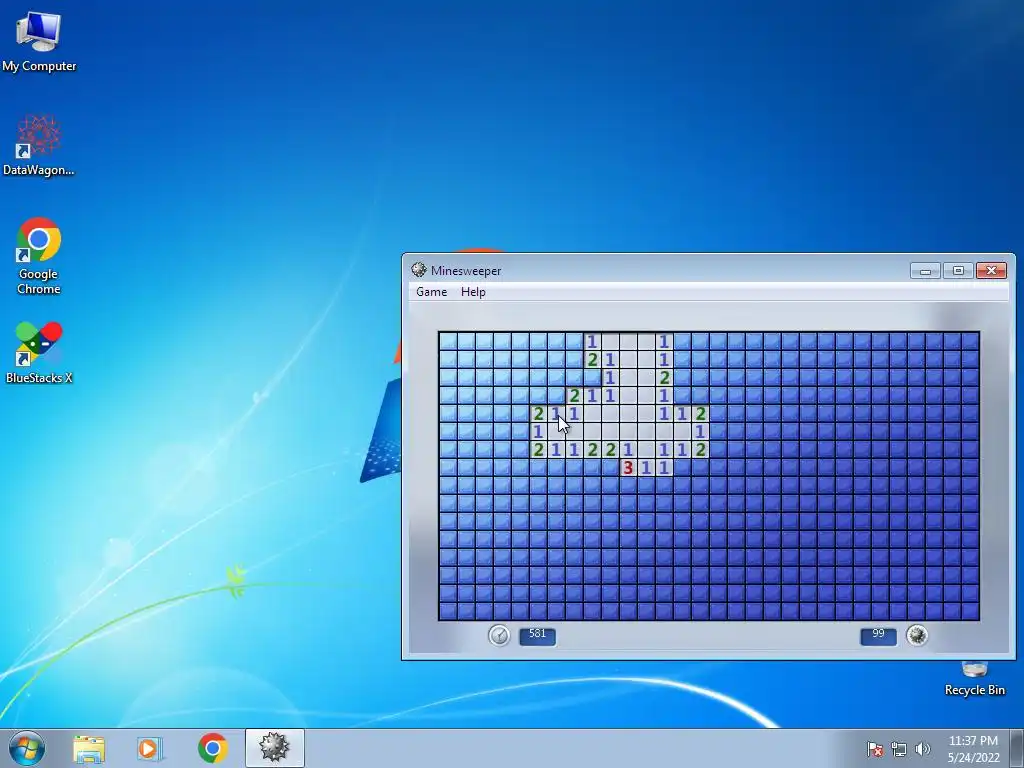The height and width of the screenshot is (768, 1024).
Task: Click the Minesweeper title bar mine icon
Action: point(419,270)
